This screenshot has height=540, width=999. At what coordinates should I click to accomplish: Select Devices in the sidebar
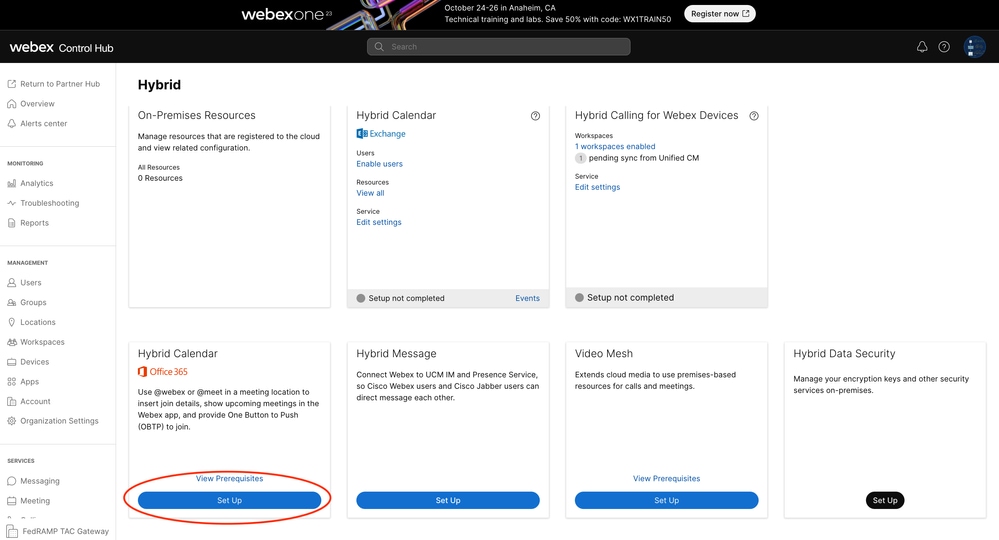(34, 362)
